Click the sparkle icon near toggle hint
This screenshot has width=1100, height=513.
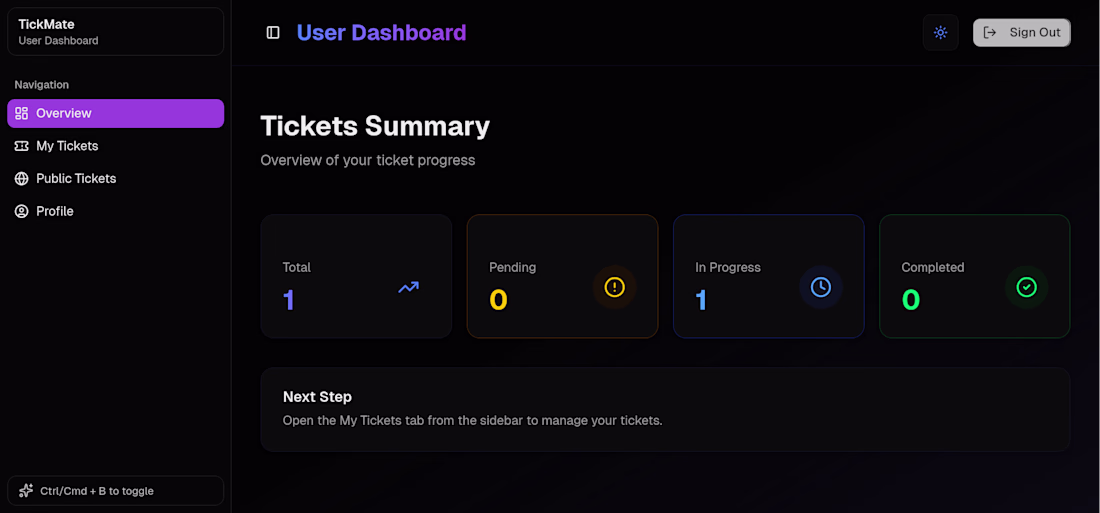coord(26,491)
